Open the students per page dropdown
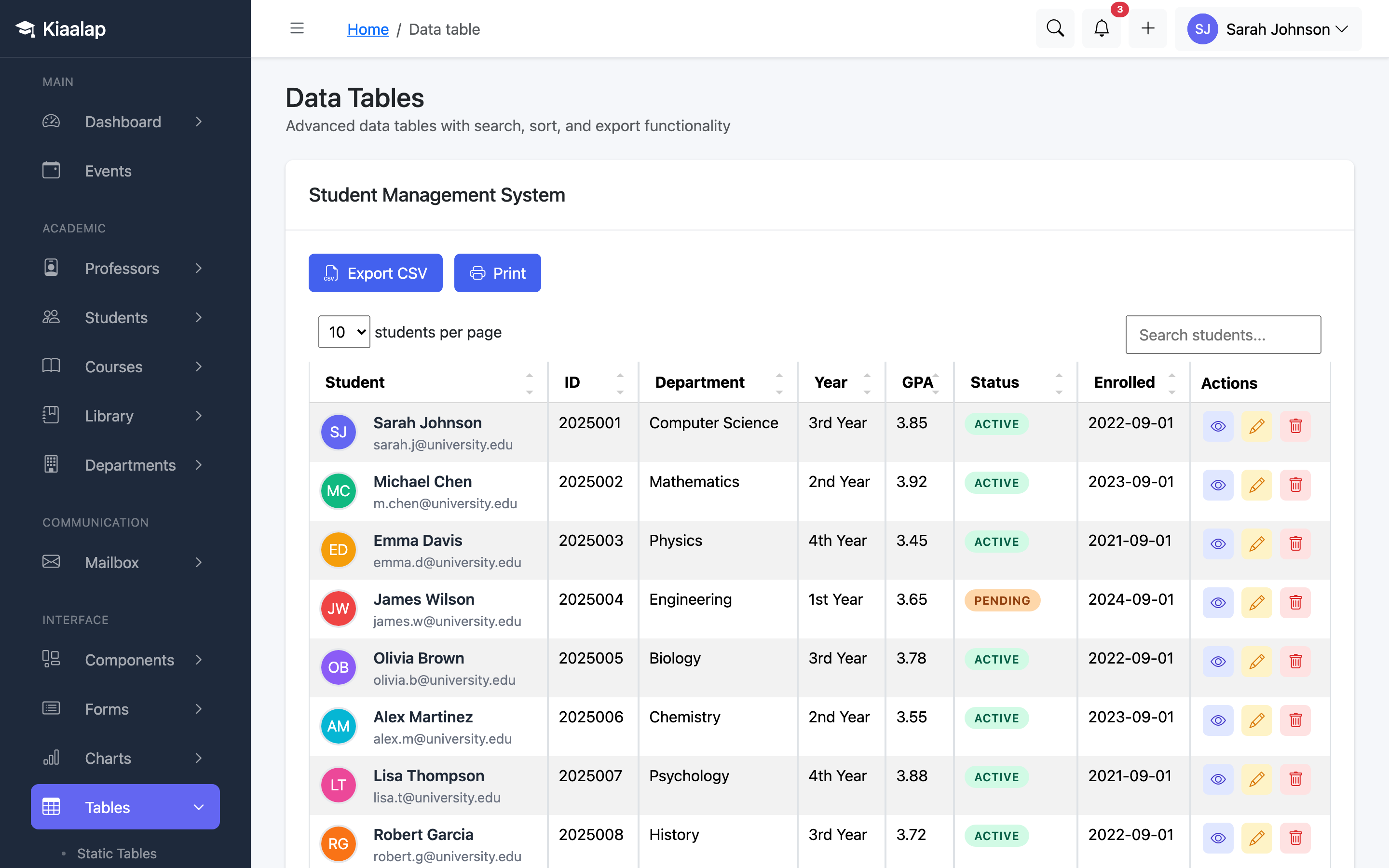This screenshot has width=1389, height=868. coord(344,332)
